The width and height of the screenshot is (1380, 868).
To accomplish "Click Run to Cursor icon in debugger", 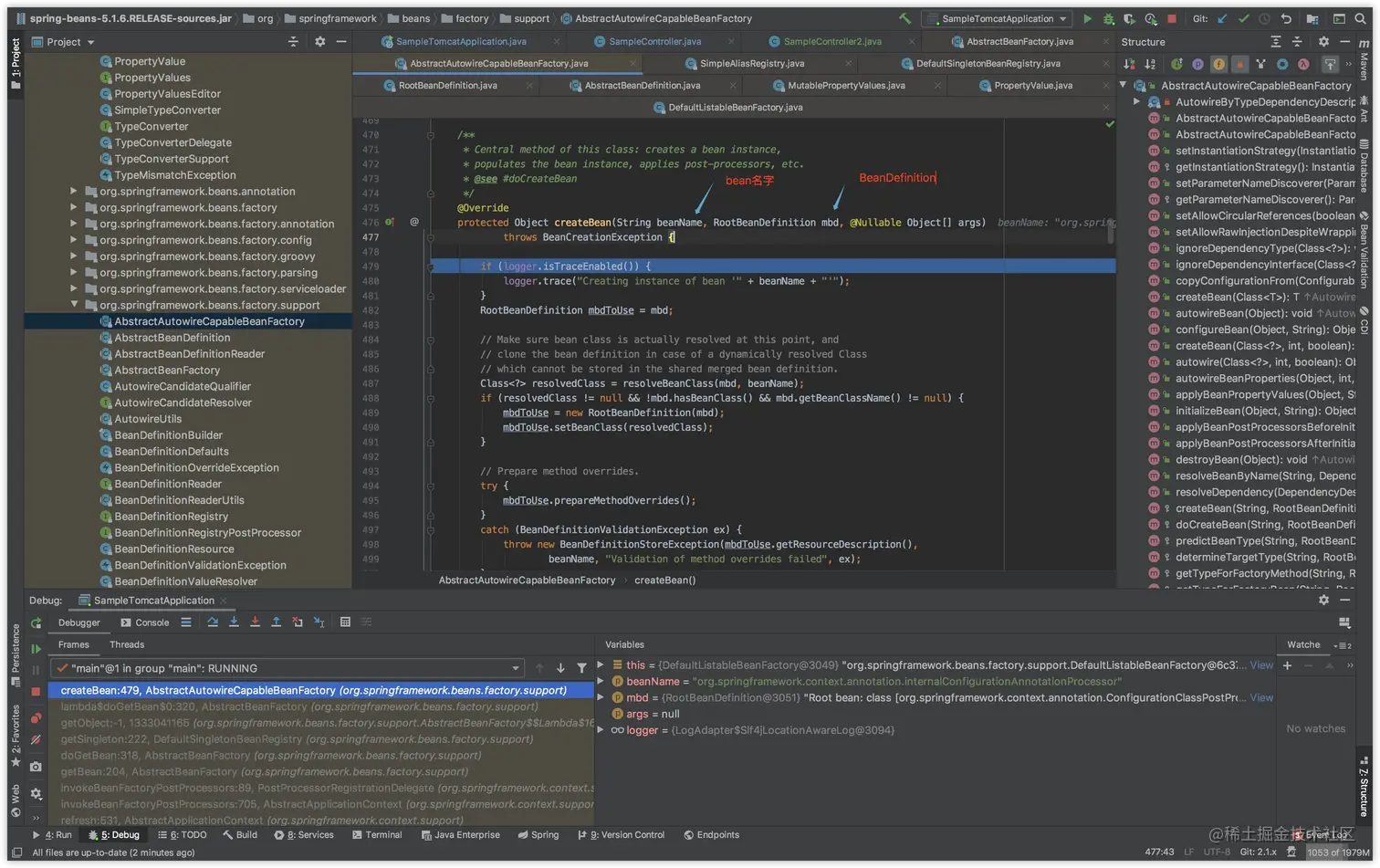I will (319, 622).
